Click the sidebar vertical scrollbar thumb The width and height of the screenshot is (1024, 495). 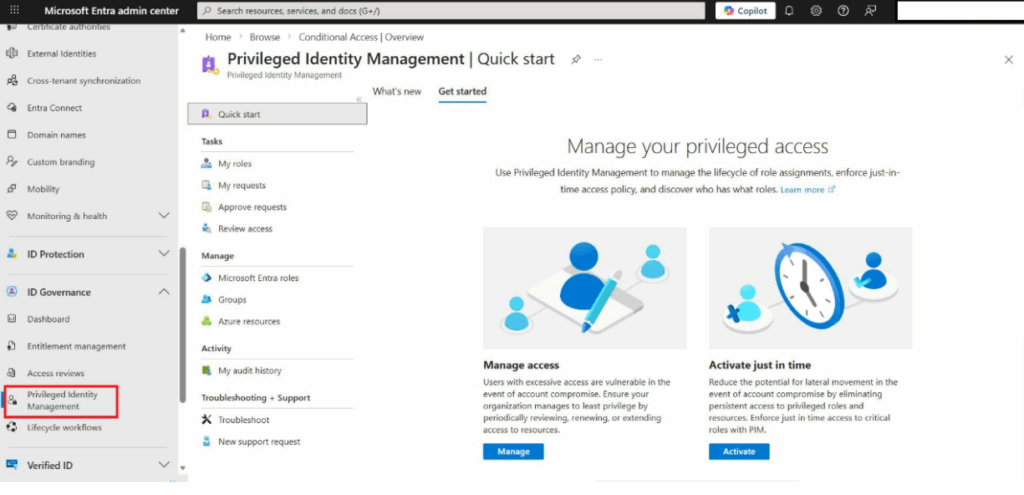(183, 325)
